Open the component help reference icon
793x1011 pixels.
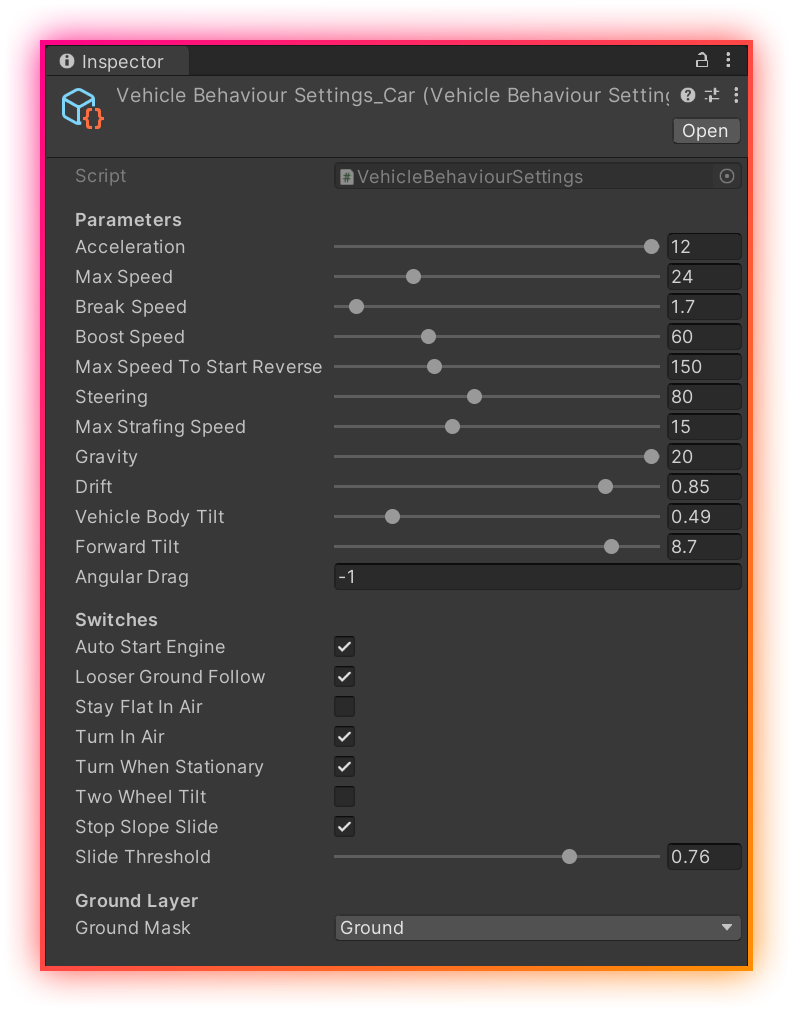point(688,95)
